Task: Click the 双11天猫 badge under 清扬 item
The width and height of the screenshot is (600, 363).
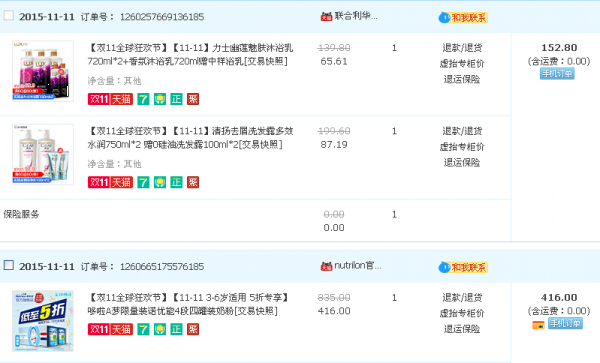Action: click(x=110, y=182)
